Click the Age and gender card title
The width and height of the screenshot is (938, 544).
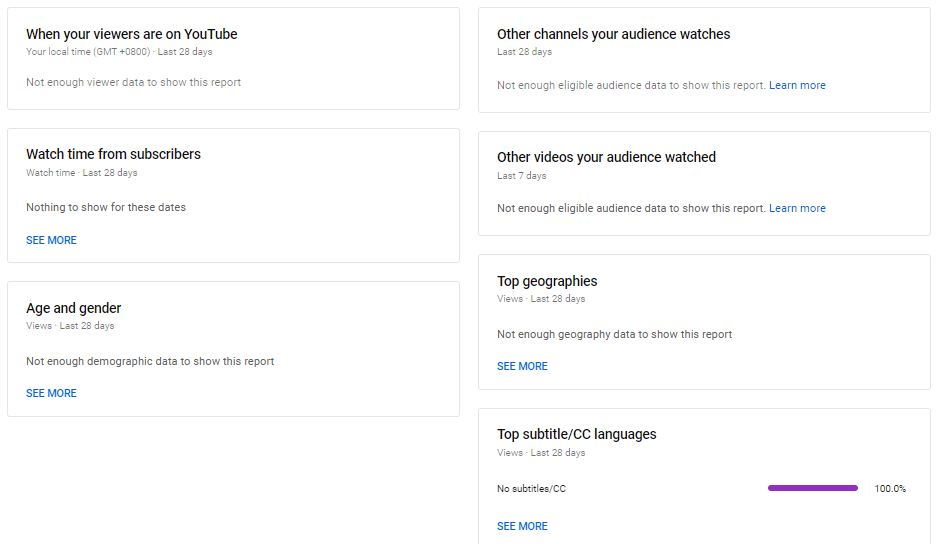74,308
